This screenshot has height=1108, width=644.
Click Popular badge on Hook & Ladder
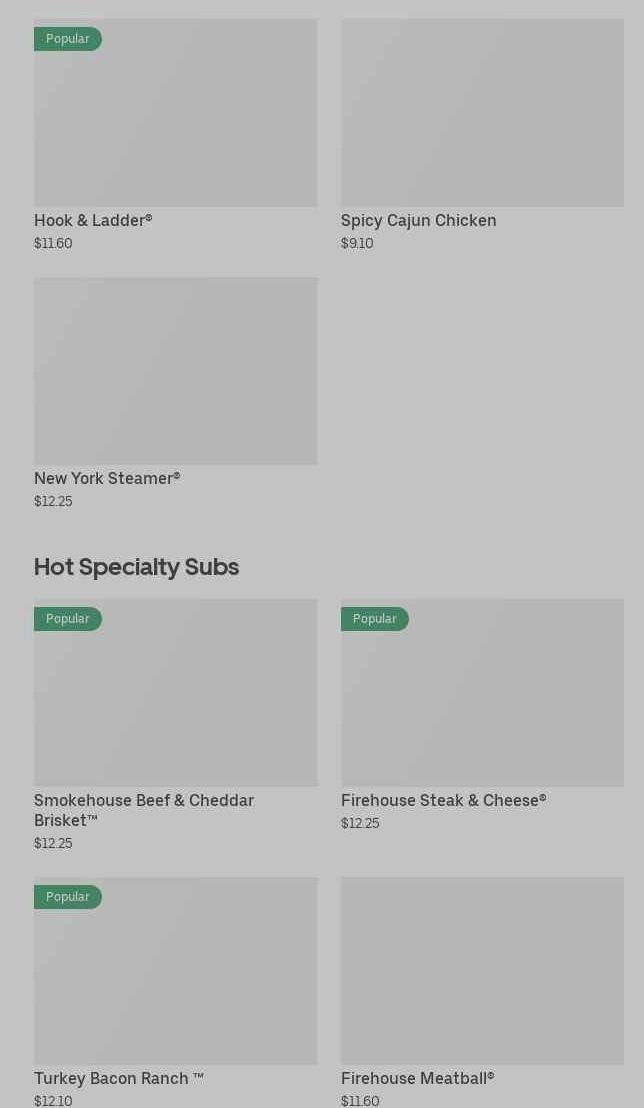(x=68, y=39)
